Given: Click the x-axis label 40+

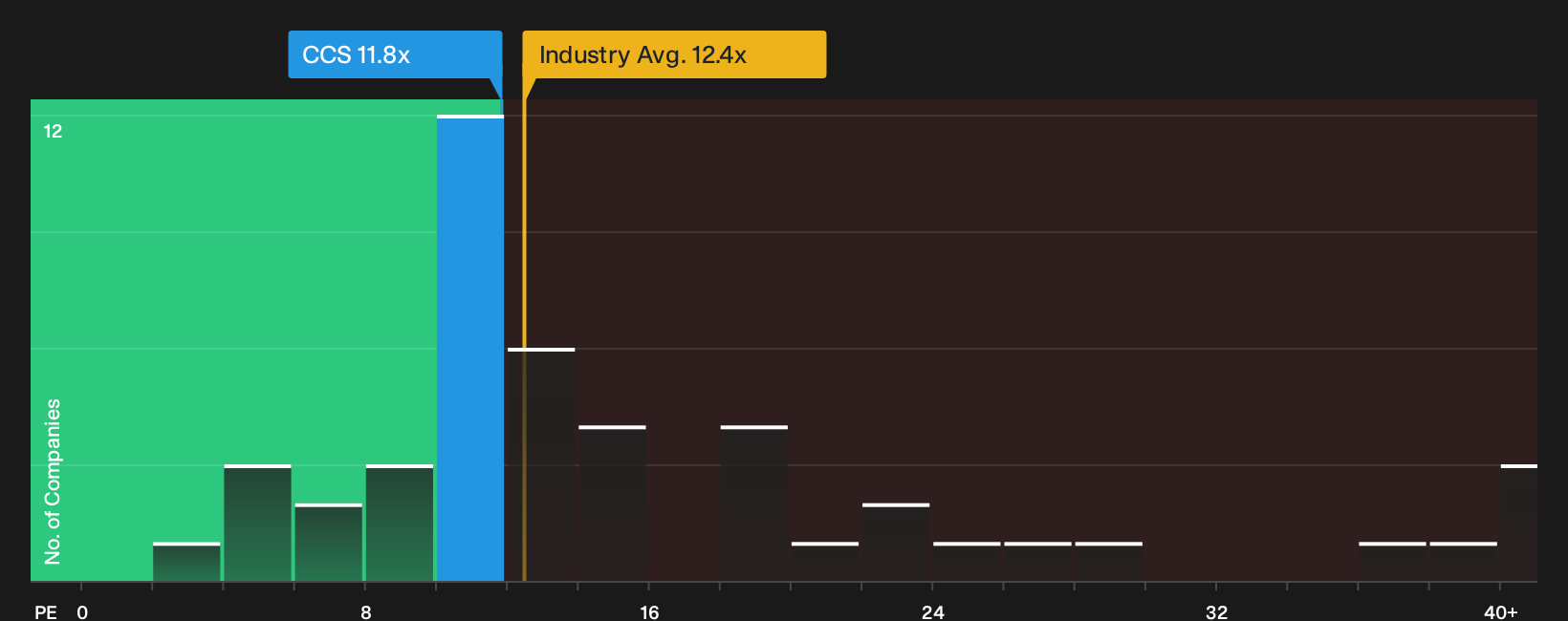Looking at the screenshot, I should tap(1500, 611).
